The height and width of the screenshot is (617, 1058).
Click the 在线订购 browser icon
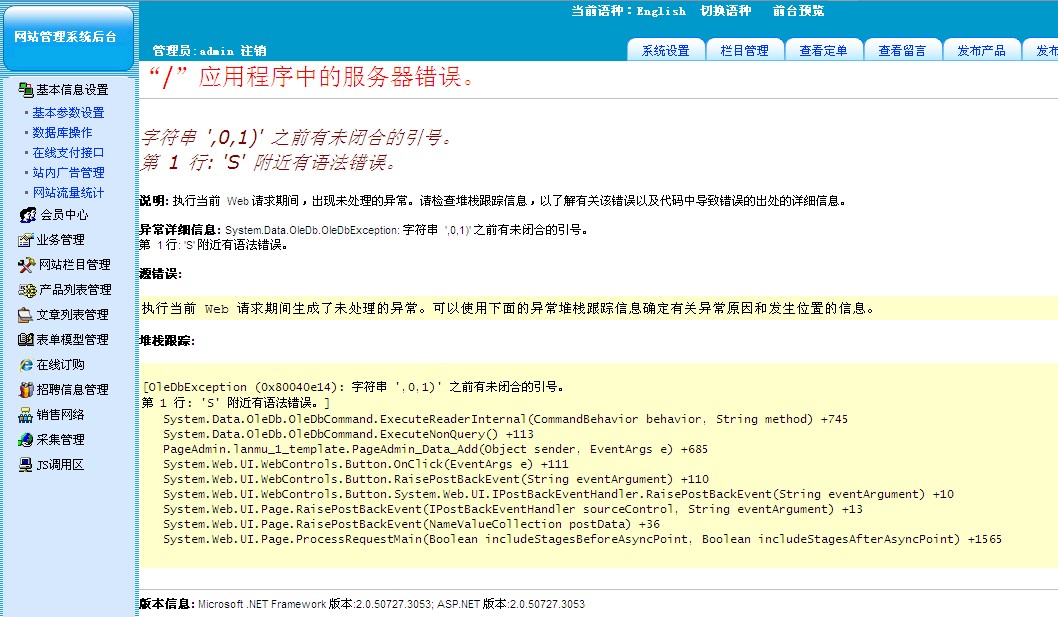26,365
